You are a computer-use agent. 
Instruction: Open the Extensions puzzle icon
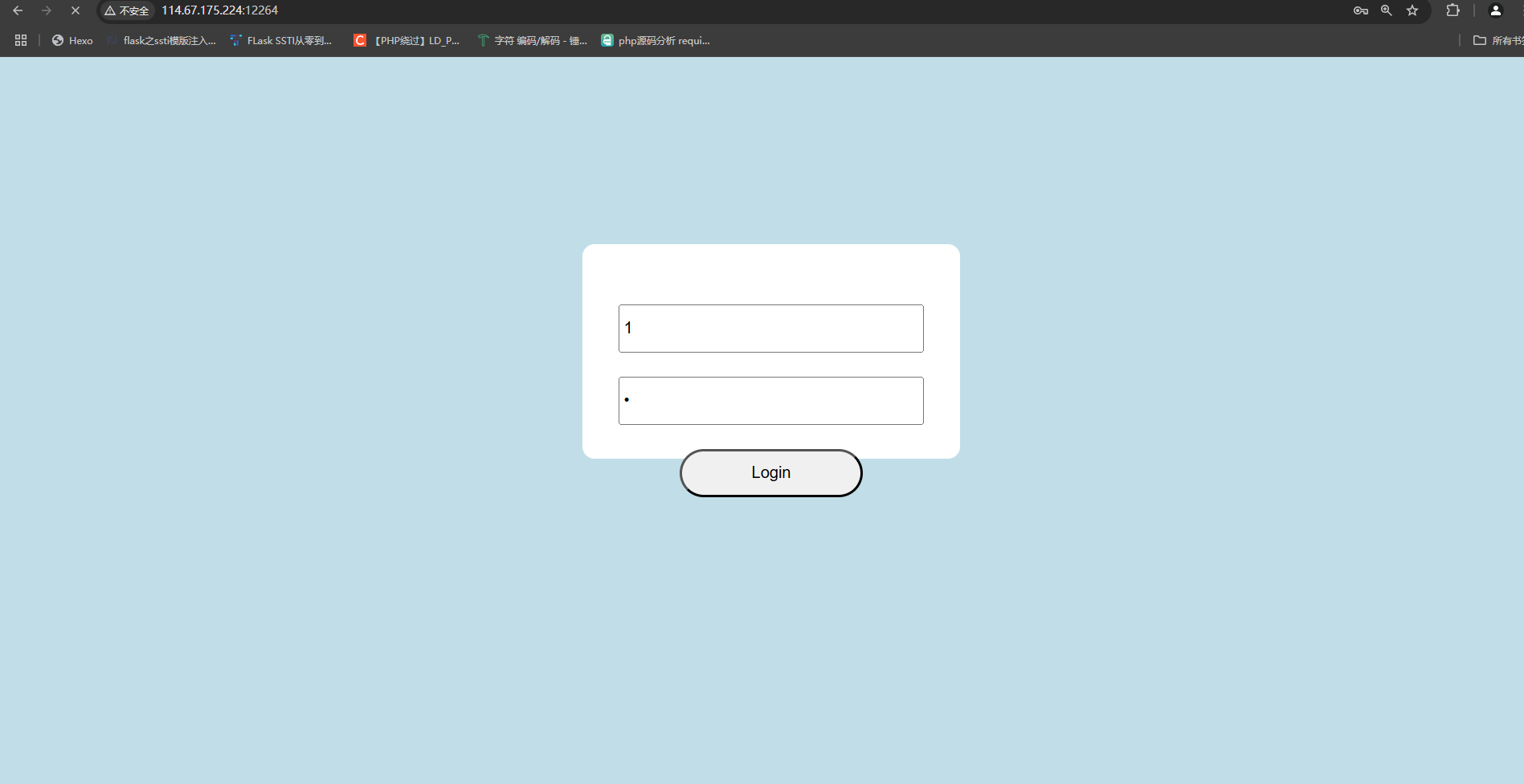tap(1452, 10)
